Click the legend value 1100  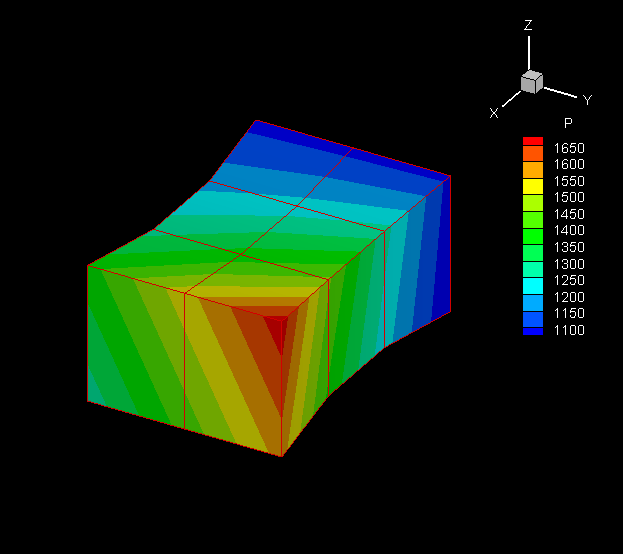tap(569, 330)
